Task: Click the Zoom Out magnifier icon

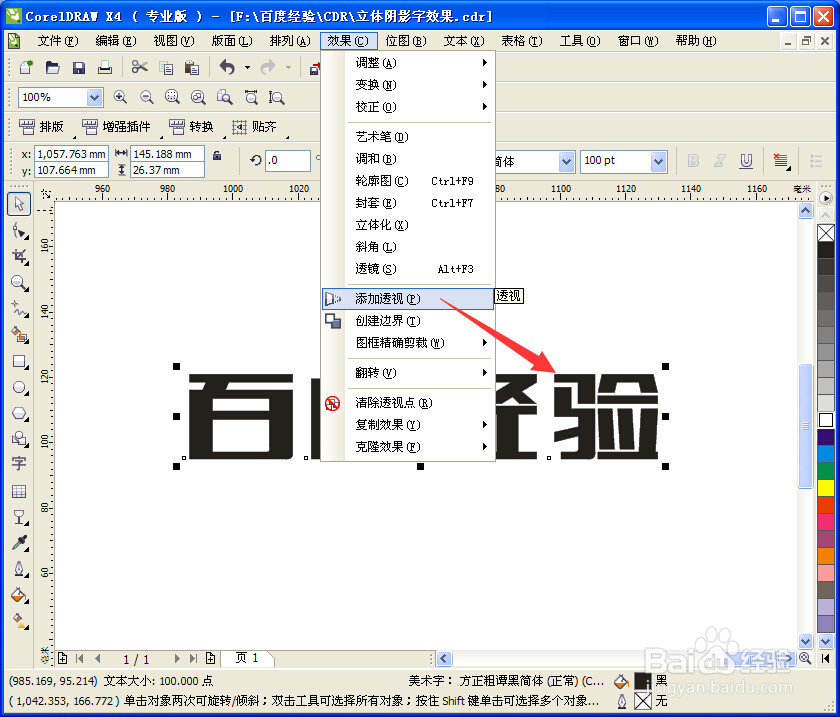Action: click(146, 97)
